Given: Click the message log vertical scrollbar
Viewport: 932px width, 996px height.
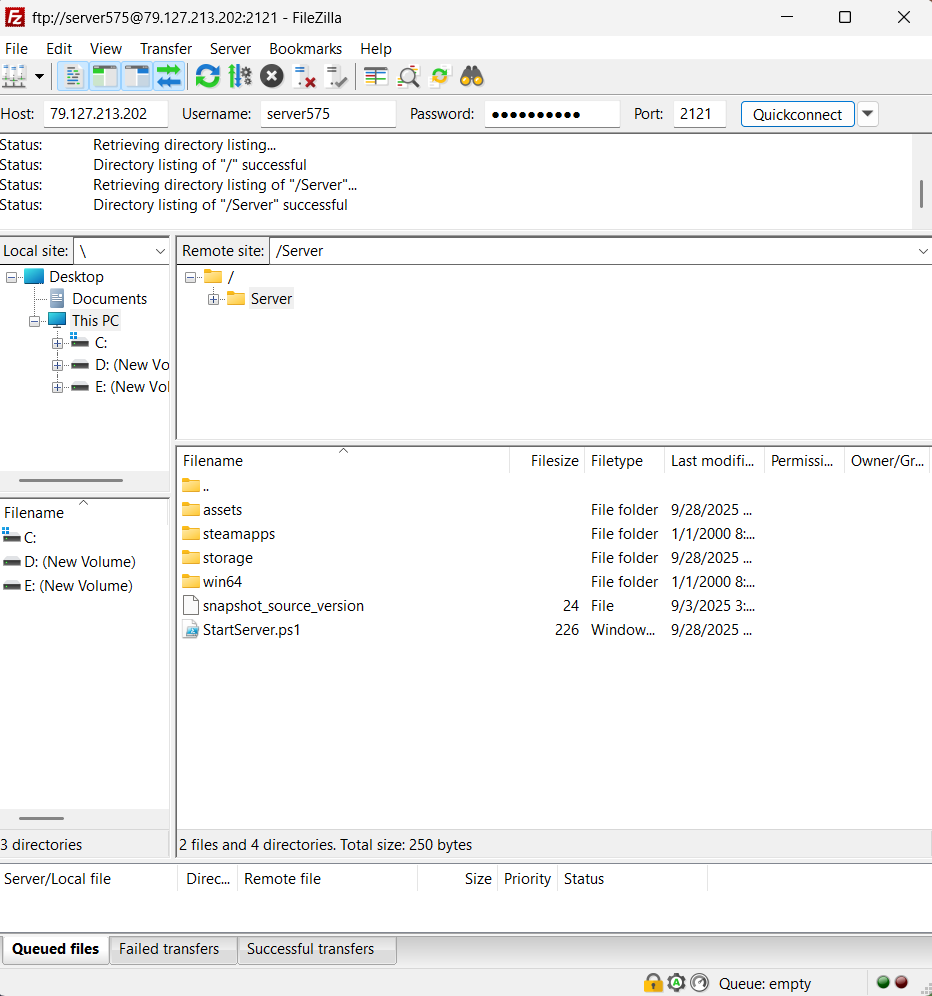Looking at the screenshot, I should click(x=921, y=192).
